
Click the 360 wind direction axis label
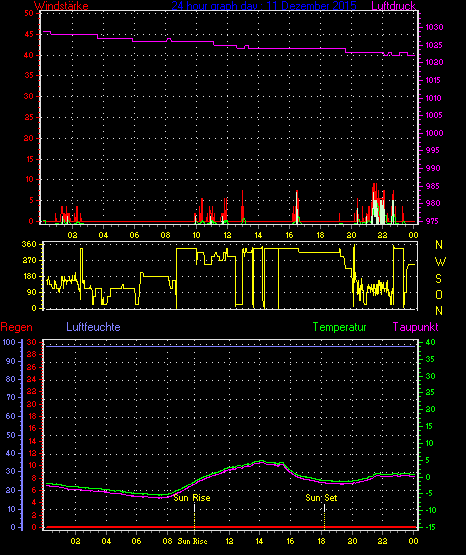[x=29, y=244]
